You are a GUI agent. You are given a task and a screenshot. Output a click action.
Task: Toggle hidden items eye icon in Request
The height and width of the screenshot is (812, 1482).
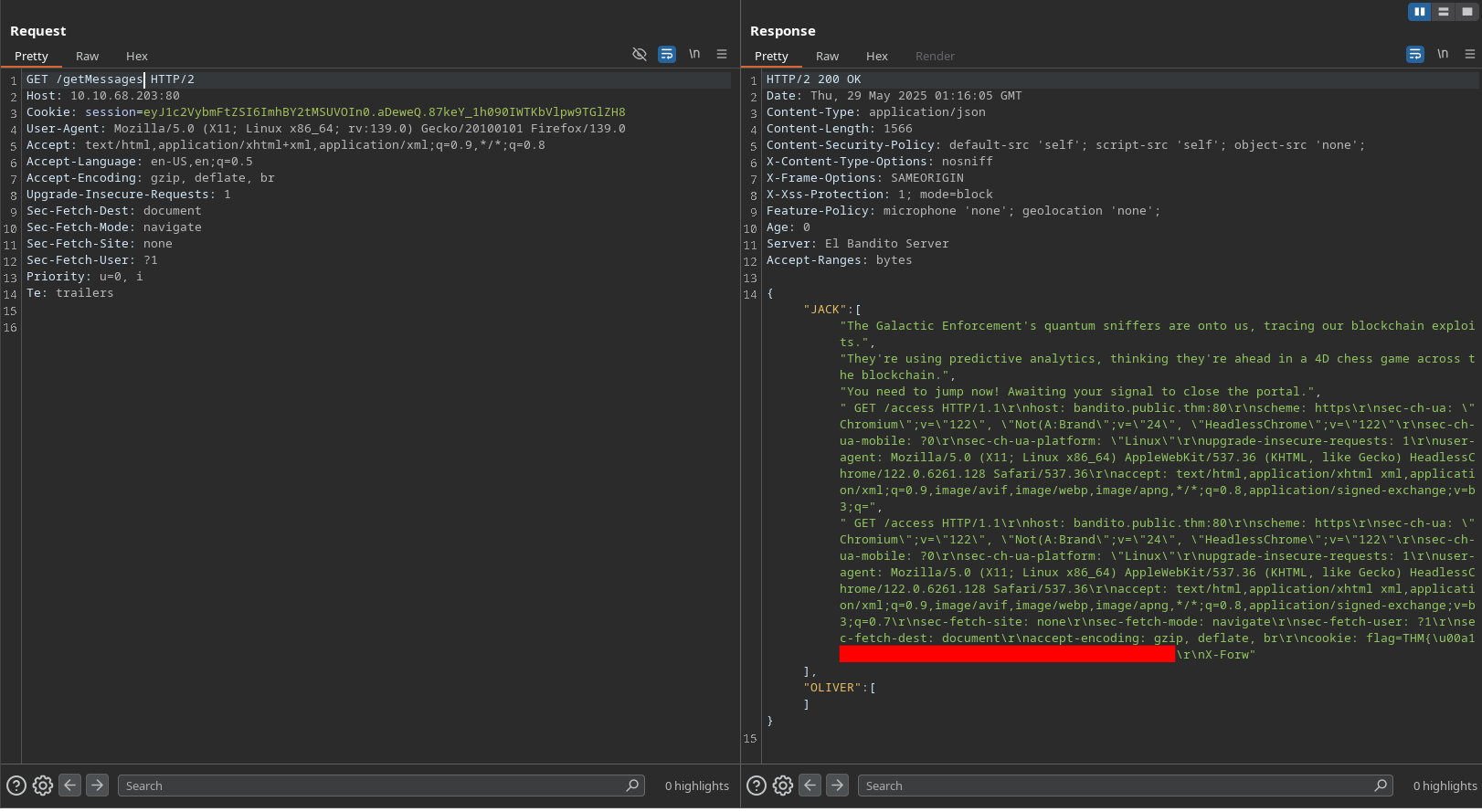(x=640, y=55)
